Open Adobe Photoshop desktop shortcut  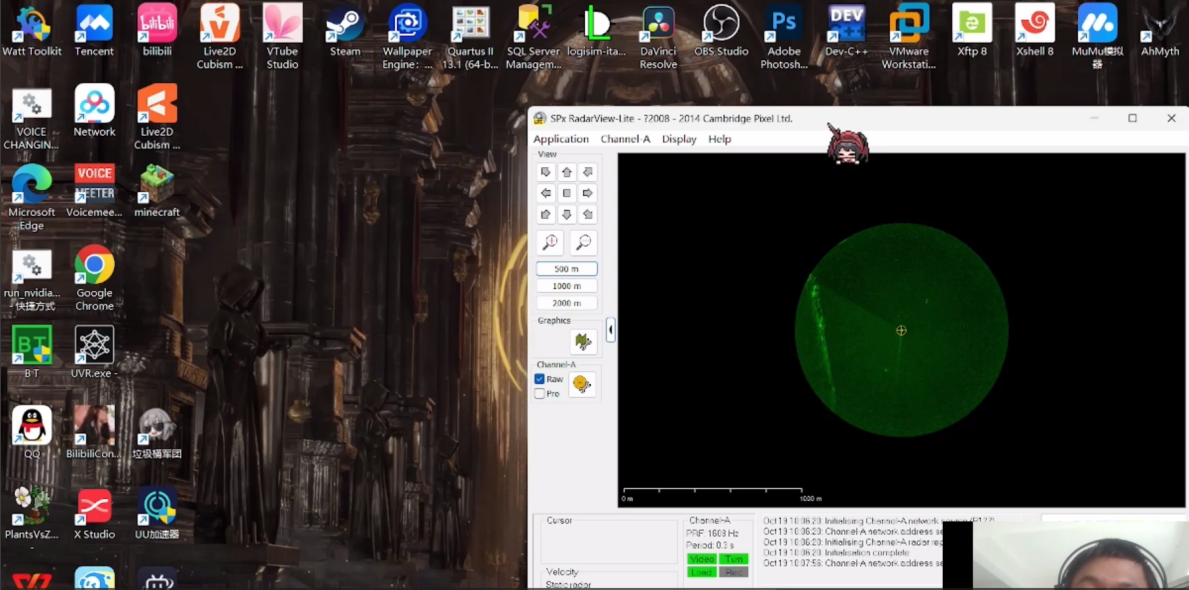click(x=784, y=36)
